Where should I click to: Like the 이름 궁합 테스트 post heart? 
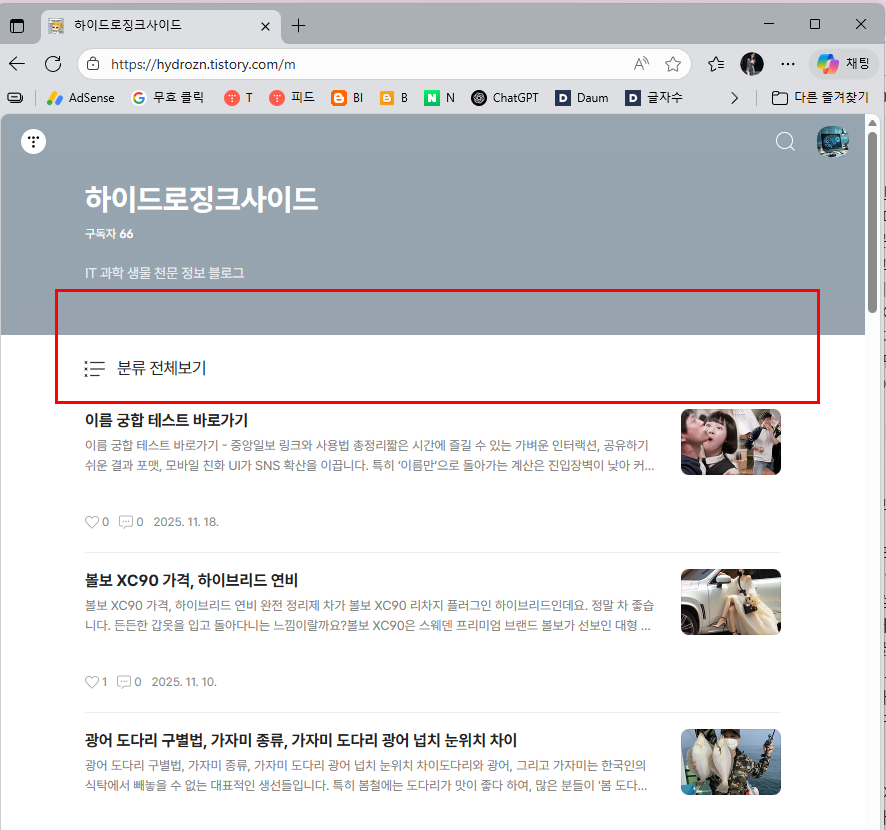[92, 522]
